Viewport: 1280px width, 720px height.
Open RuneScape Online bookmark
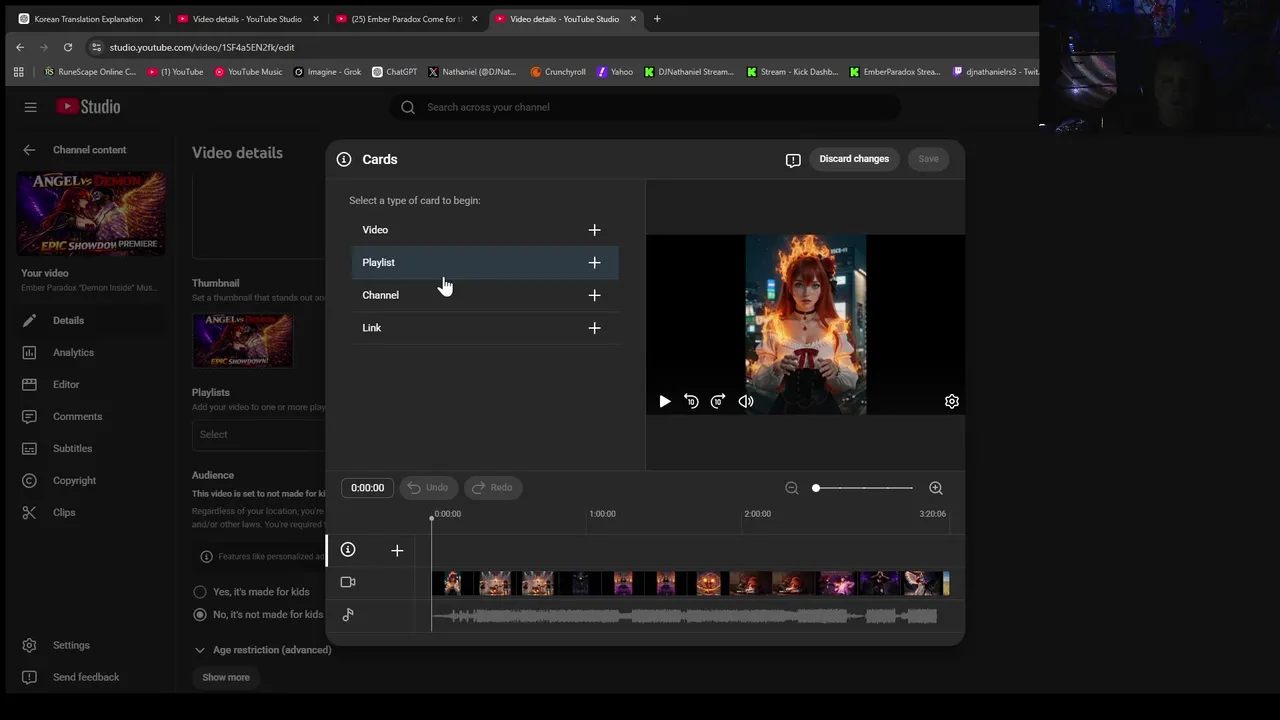(x=90, y=72)
